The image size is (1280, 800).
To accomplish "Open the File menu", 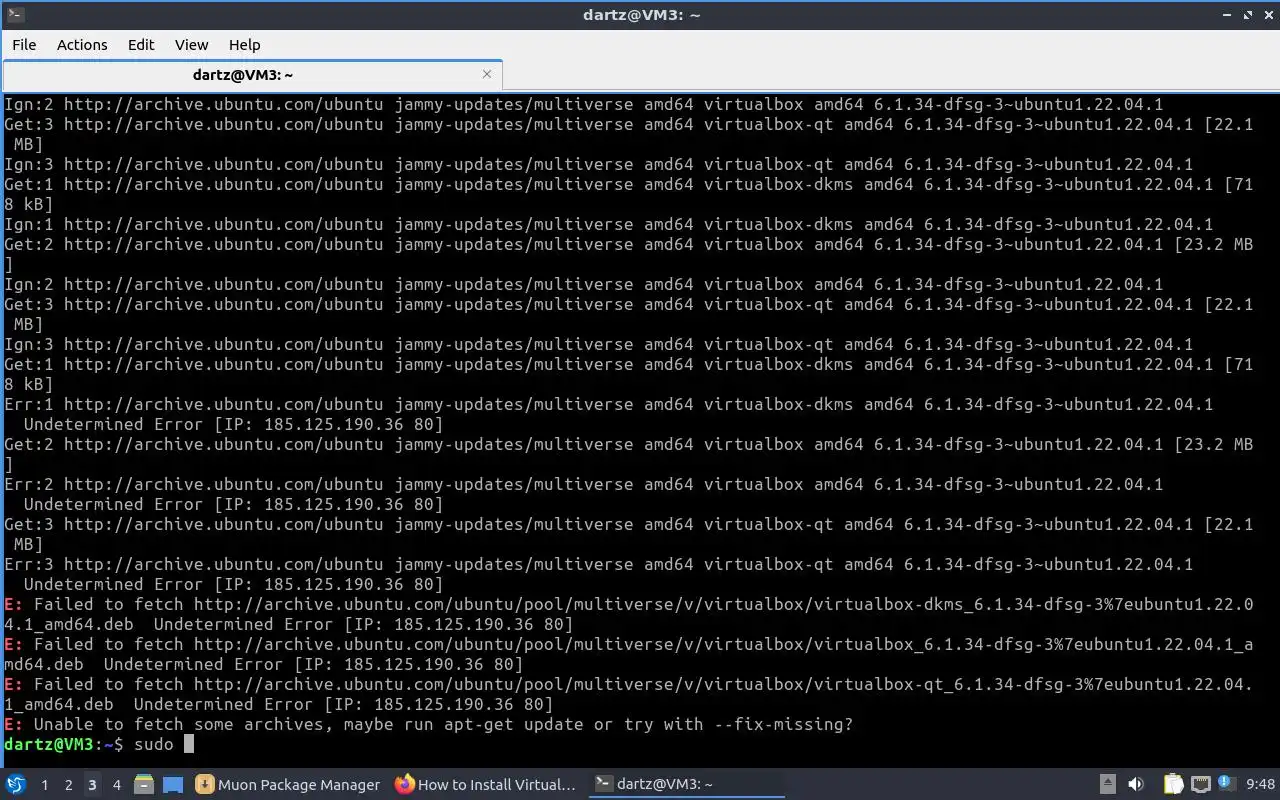I will click(24, 44).
